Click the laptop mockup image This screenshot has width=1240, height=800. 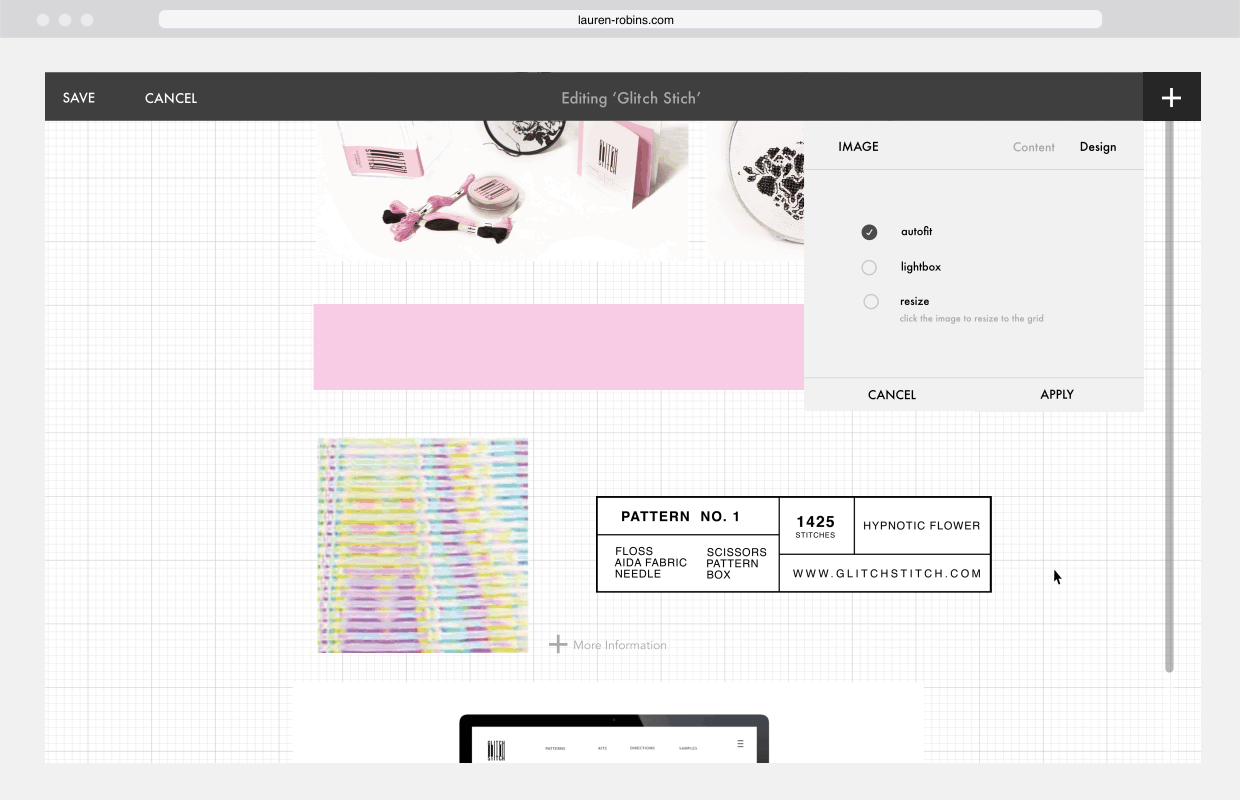point(614,739)
